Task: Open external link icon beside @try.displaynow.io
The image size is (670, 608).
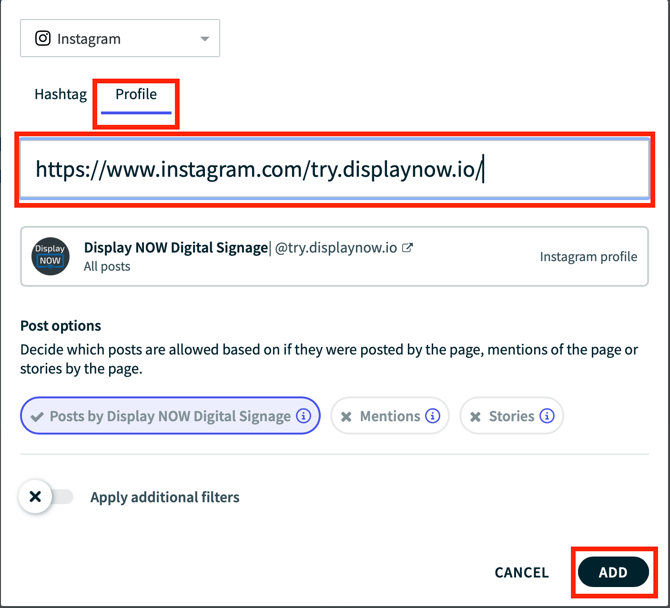Action: 407,248
